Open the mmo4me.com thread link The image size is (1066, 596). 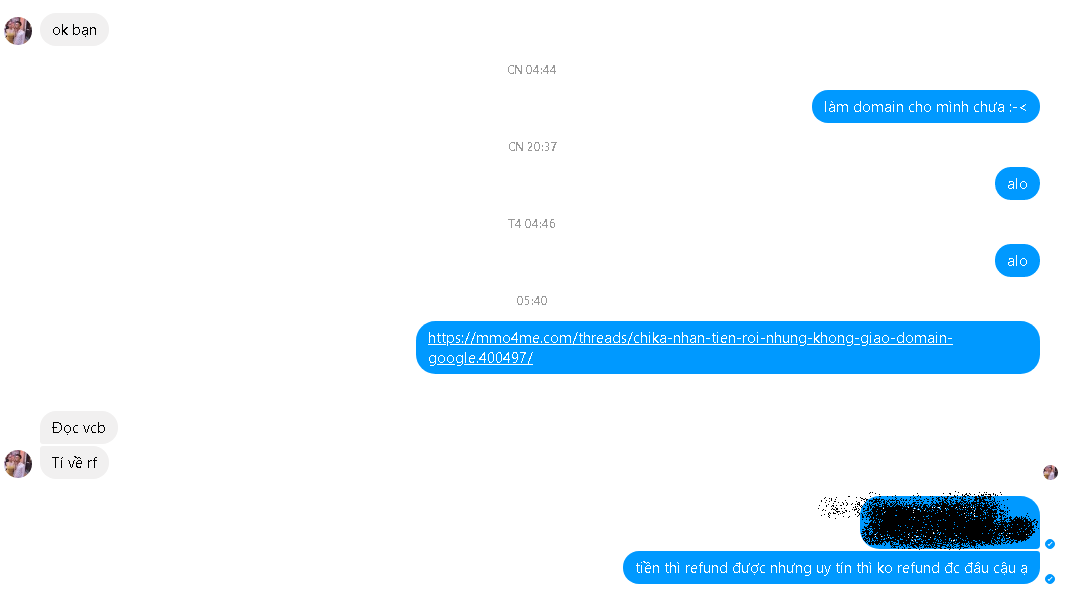click(x=690, y=338)
